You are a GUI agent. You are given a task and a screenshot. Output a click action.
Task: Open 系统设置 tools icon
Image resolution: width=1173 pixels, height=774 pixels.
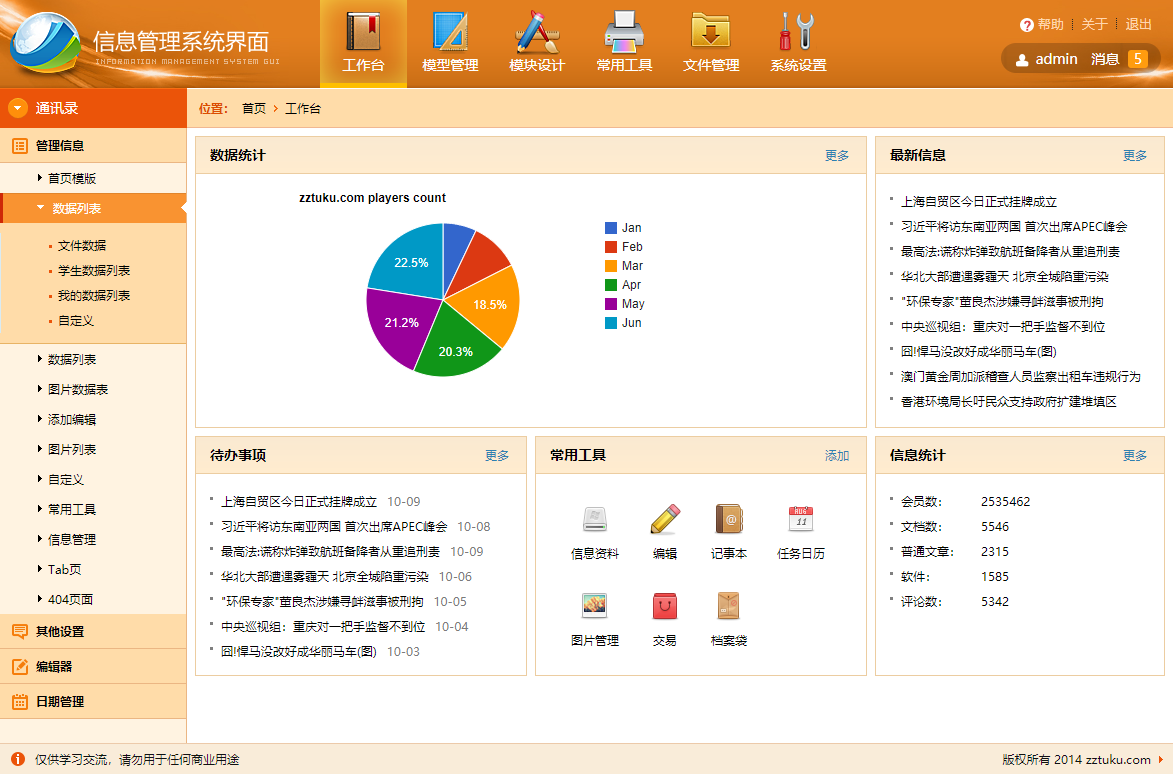pos(798,32)
